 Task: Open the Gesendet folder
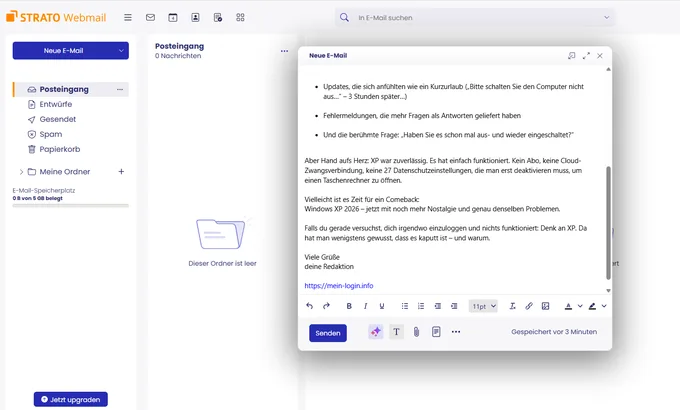click(x=57, y=119)
